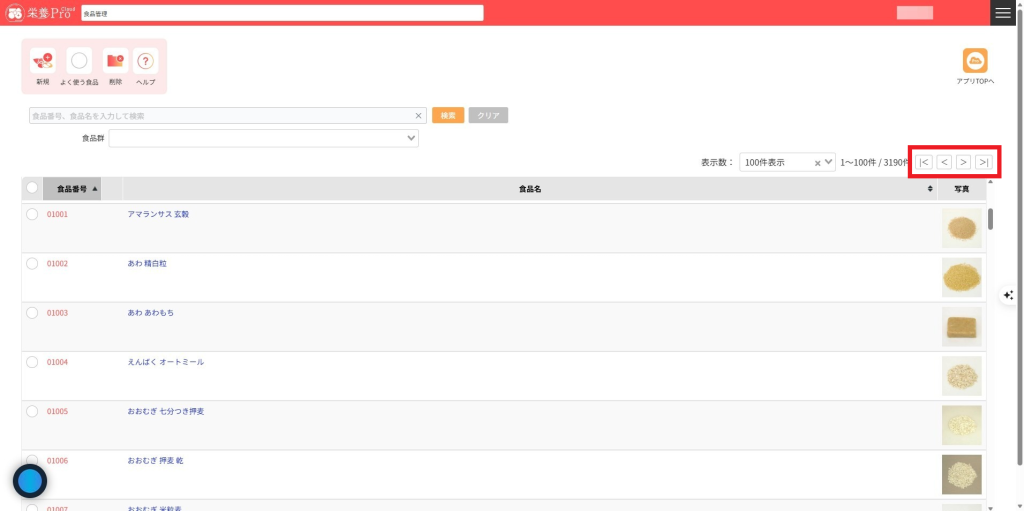This screenshot has height=511, width=1024.
Task: Jump to the last page of results
Action: click(x=984, y=162)
